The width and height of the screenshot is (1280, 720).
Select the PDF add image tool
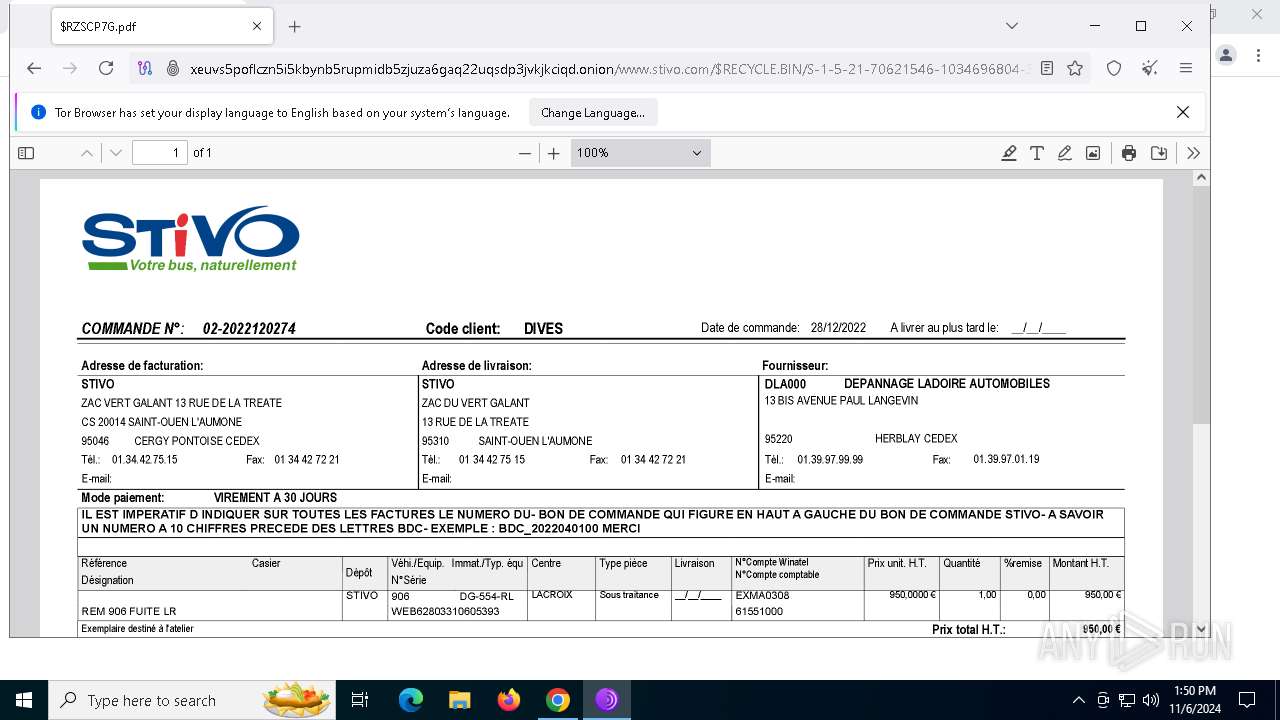1093,153
